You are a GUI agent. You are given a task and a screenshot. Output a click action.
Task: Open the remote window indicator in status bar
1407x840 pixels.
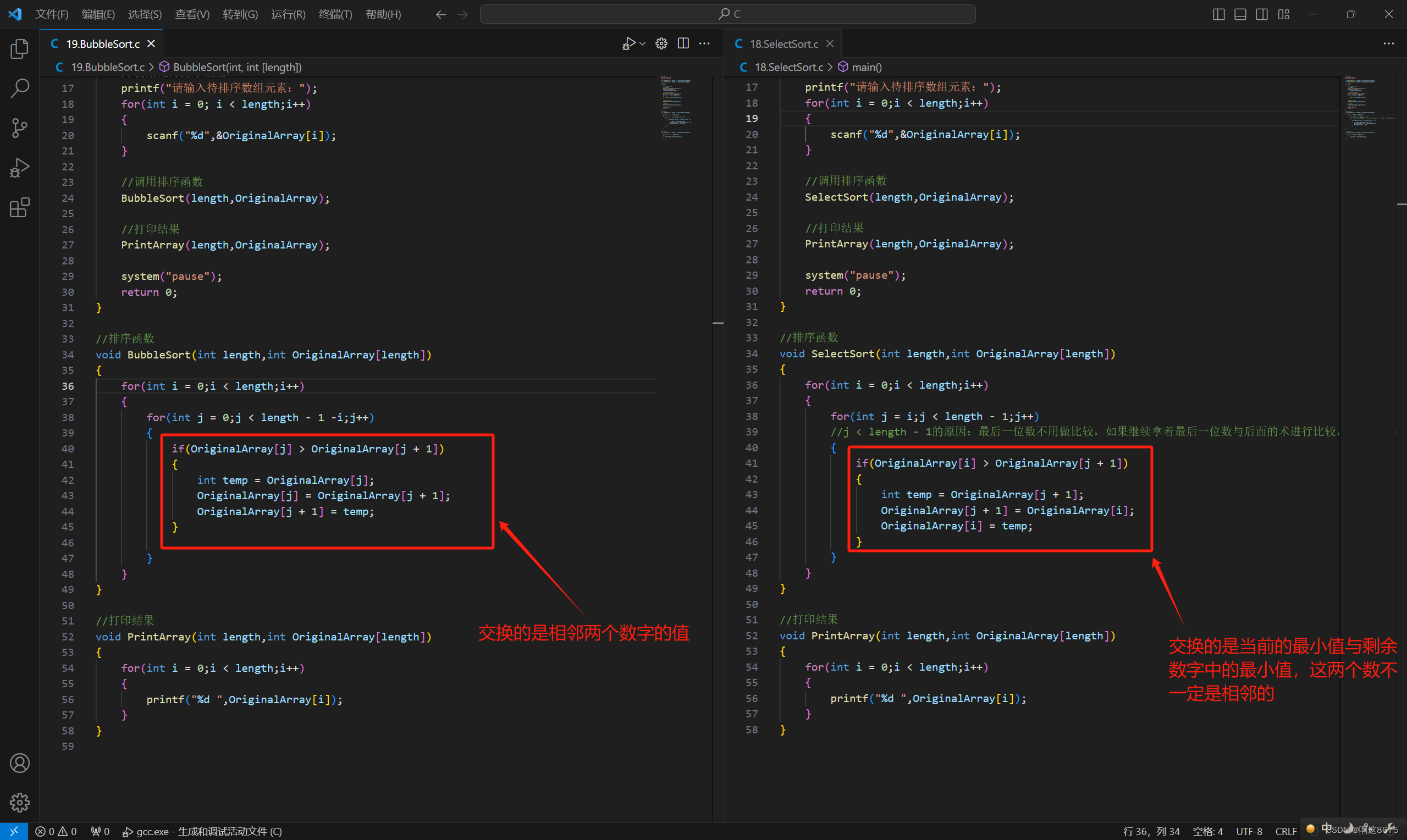(x=14, y=831)
